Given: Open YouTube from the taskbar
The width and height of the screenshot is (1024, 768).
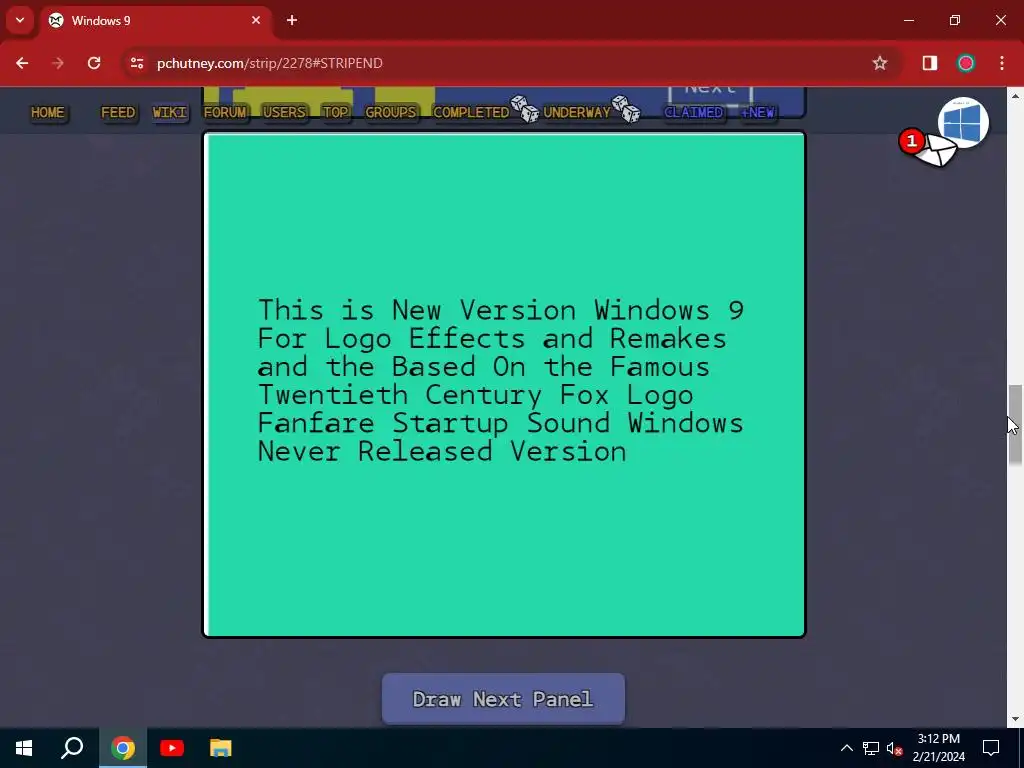Looking at the screenshot, I should pyautogui.click(x=172, y=748).
